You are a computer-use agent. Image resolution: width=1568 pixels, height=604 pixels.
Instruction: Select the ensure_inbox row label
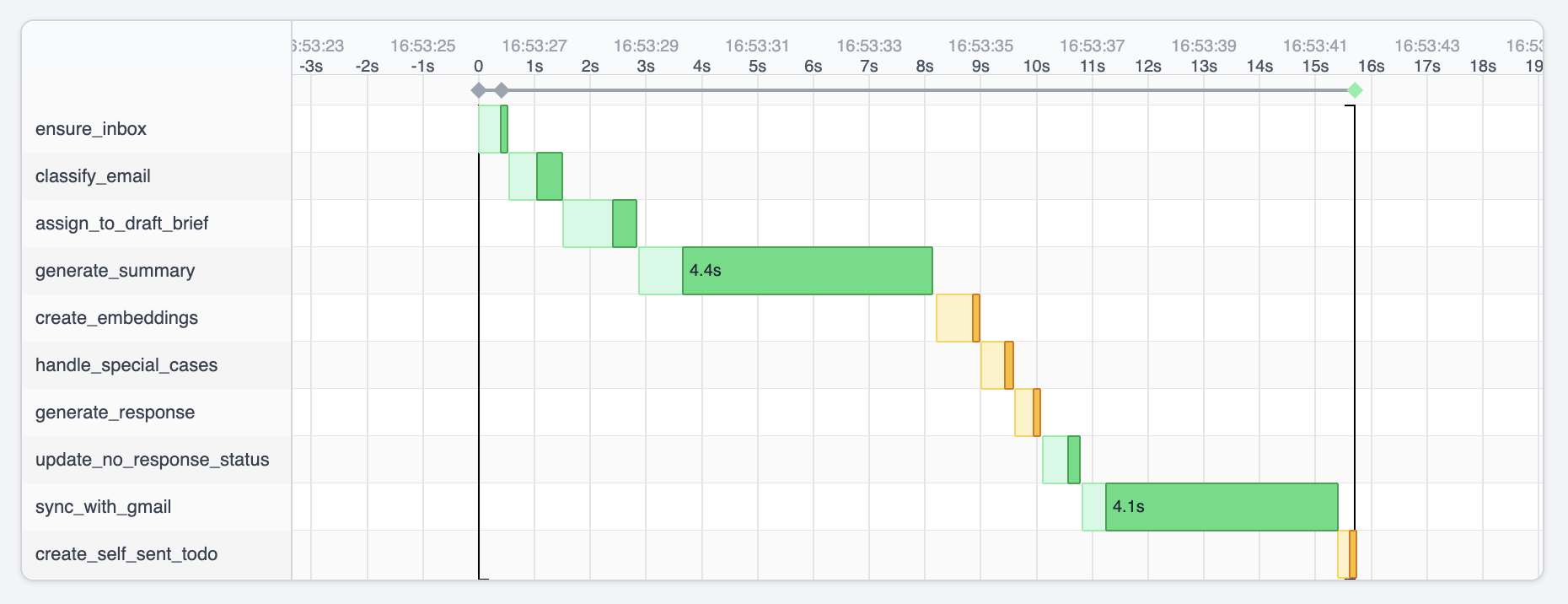pyautogui.click(x=91, y=129)
